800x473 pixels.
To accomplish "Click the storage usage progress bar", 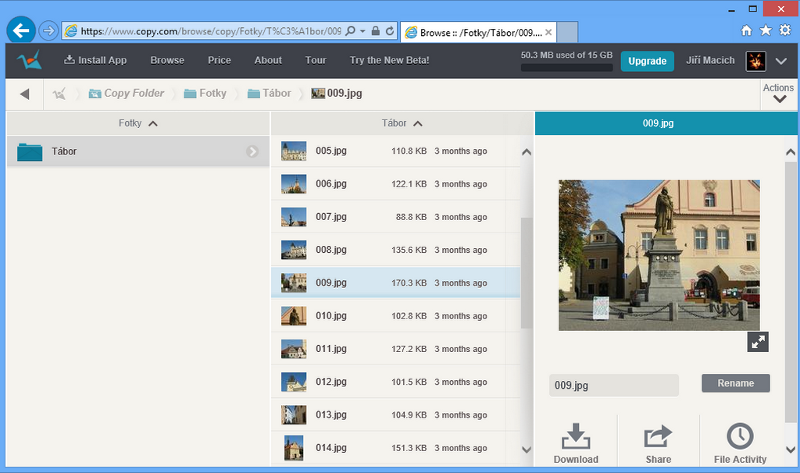I will (x=567, y=68).
